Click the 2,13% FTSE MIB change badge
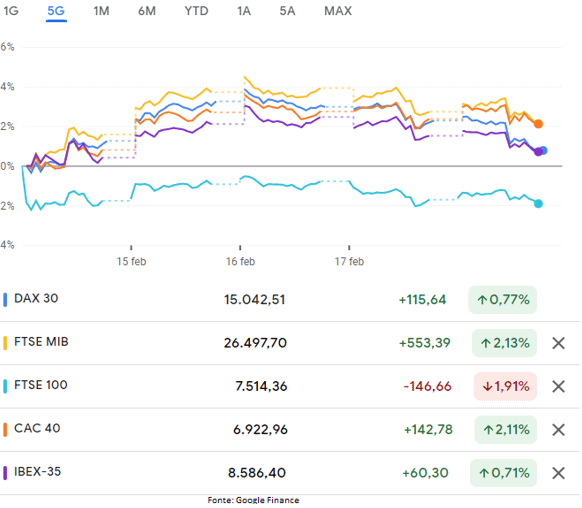Screen dimensions: 582x508 tap(504, 343)
